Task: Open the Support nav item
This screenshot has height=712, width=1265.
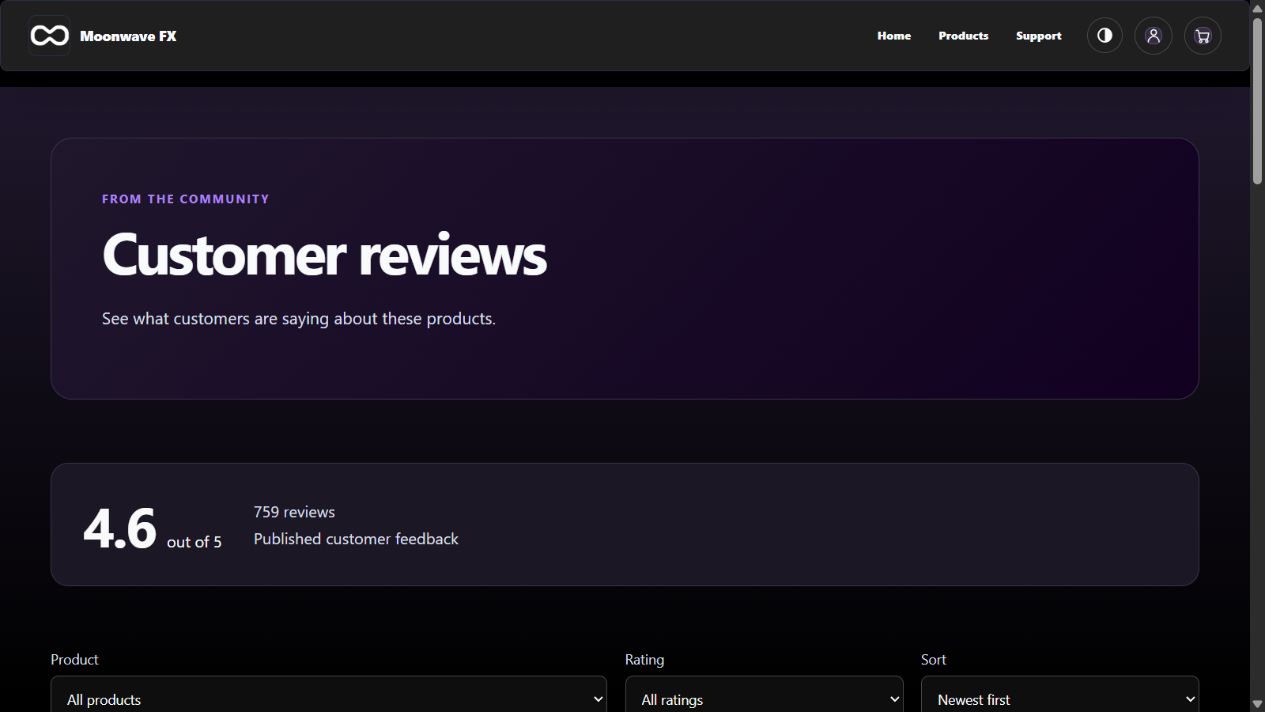Action: point(1039,36)
